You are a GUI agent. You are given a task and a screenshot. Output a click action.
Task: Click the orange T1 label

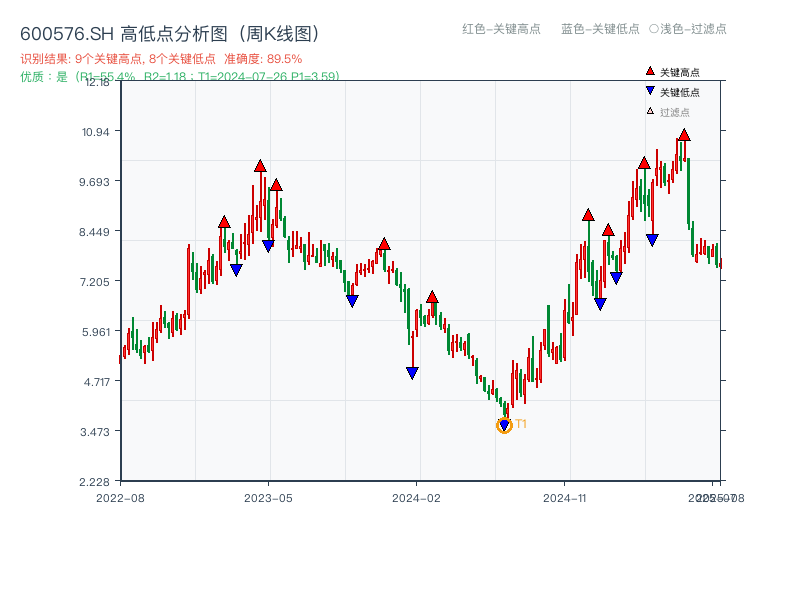pyautogui.click(x=521, y=424)
